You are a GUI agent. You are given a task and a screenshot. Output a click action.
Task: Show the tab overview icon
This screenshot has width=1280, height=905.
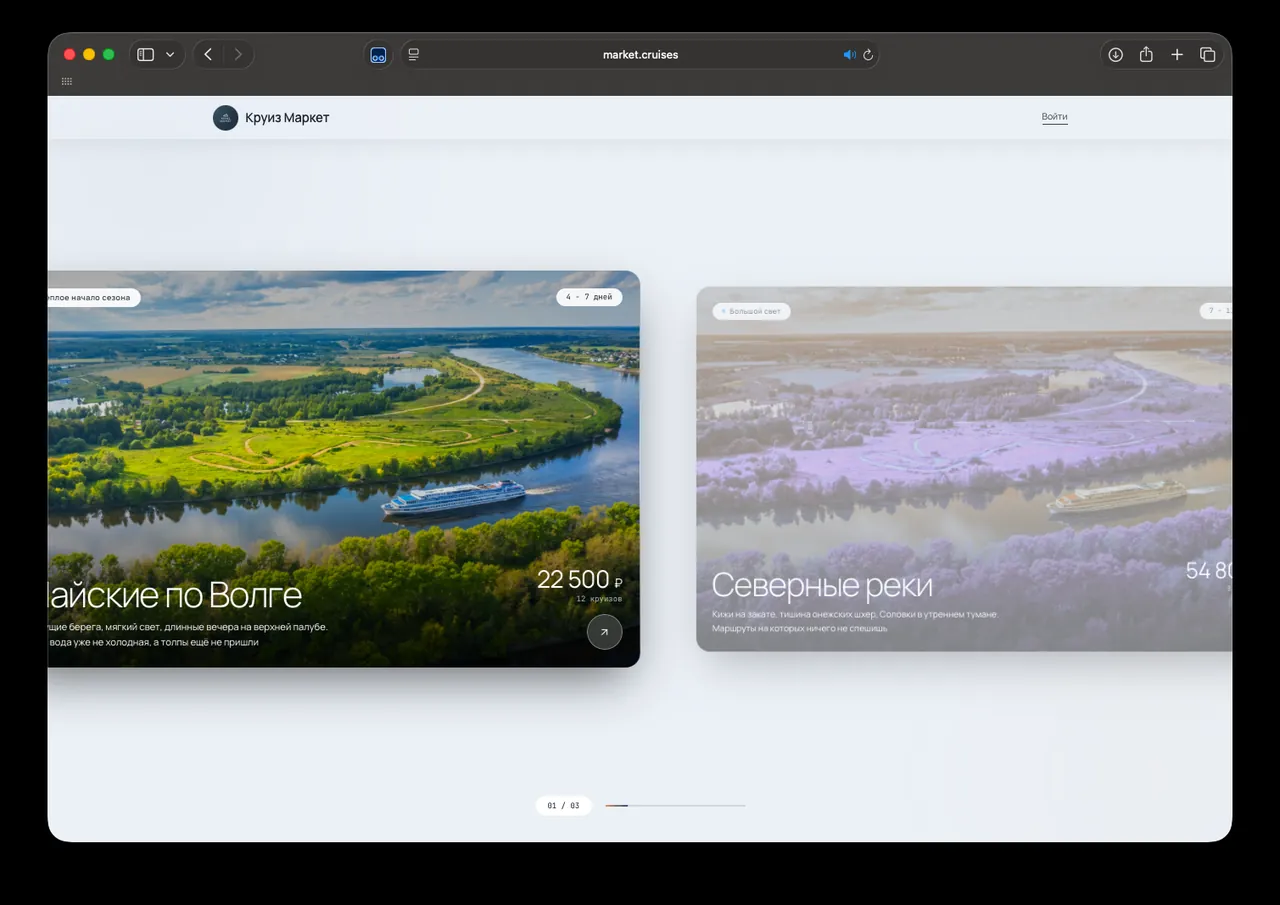(x=1208, y=55)
